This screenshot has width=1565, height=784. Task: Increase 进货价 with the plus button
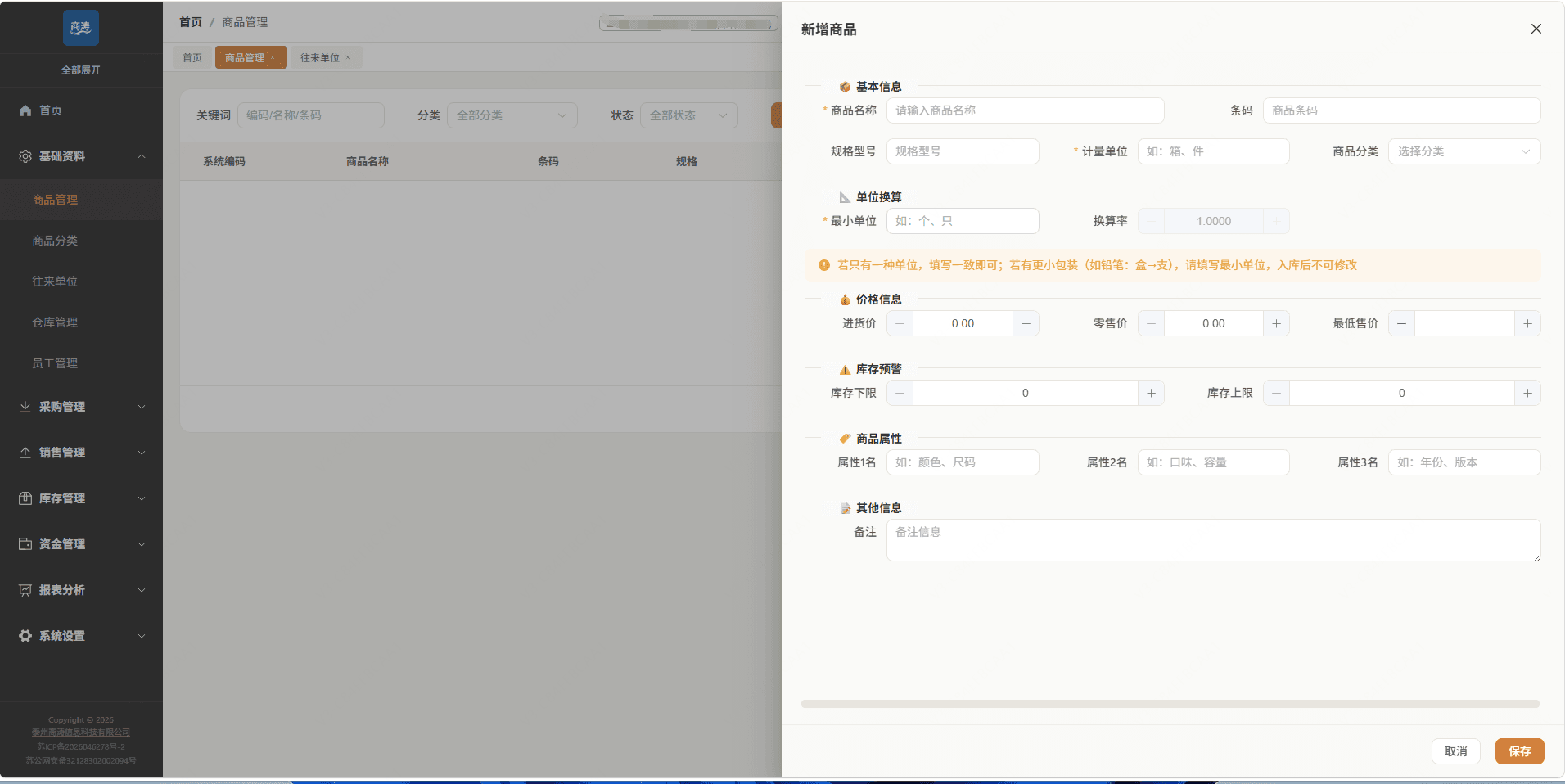point(1026,323)
